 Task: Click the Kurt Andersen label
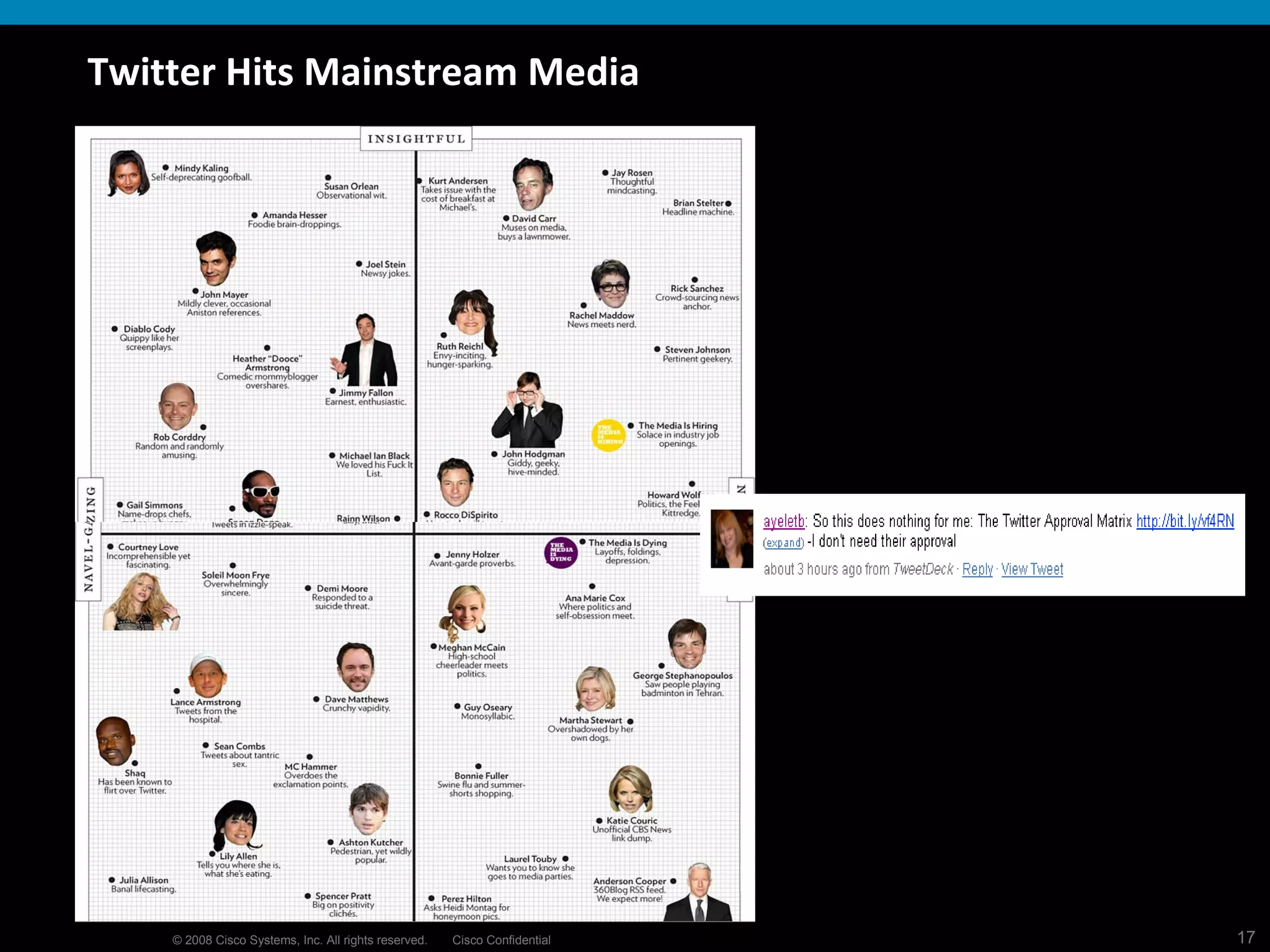pyautogui.click(x=458, y=181)
